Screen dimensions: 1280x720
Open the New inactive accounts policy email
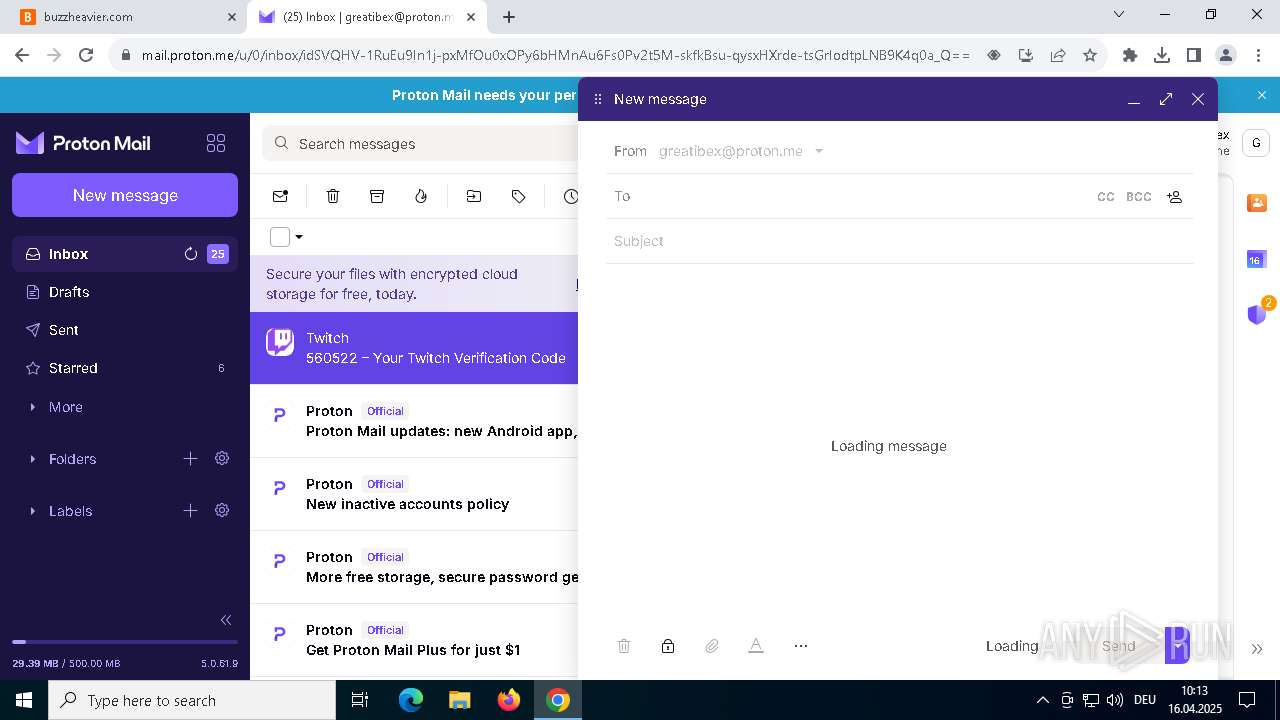coord(414,494)
